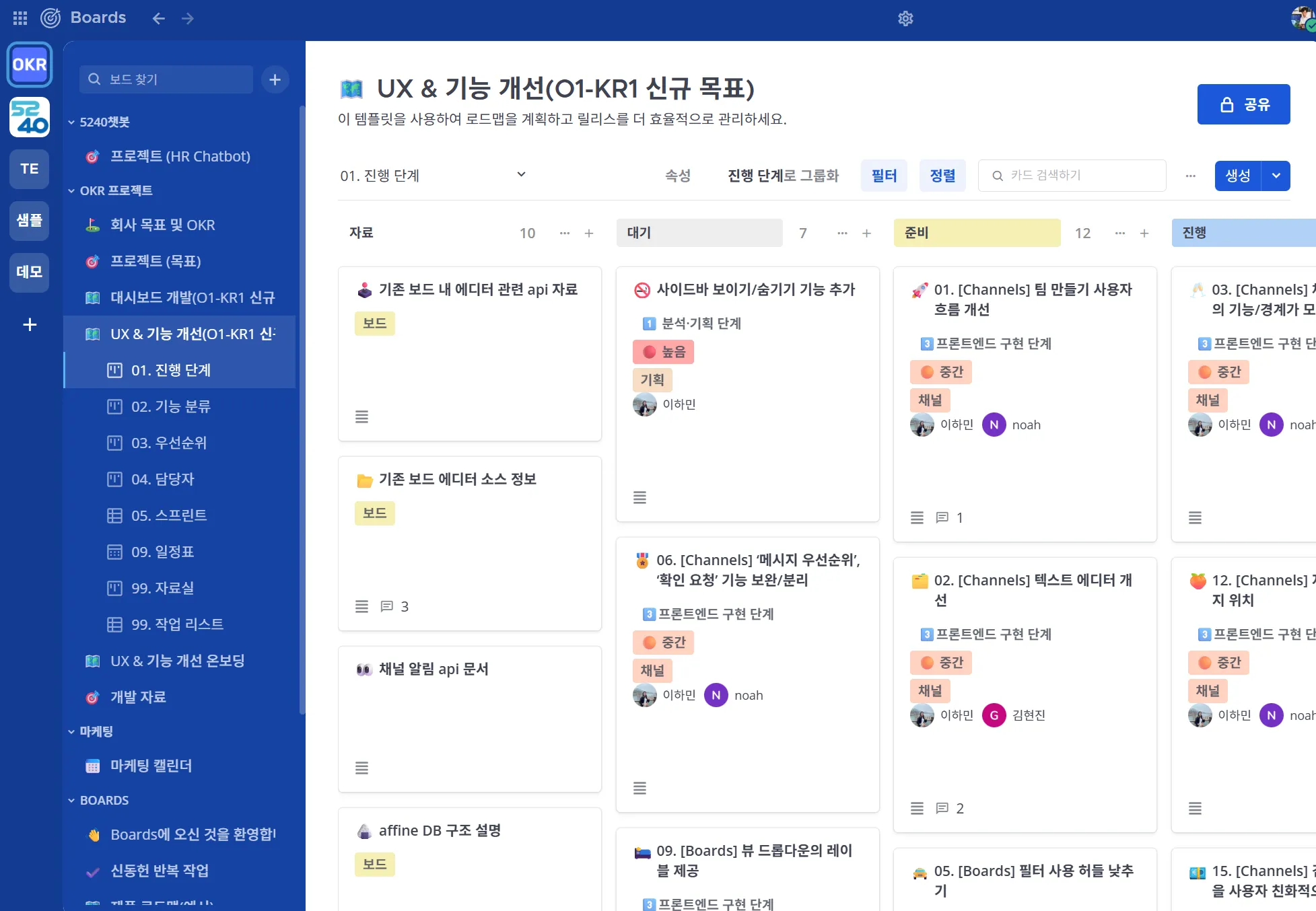
Task: Select the OKR workspace icon in sidebar
Action: (x=29, y=64)
